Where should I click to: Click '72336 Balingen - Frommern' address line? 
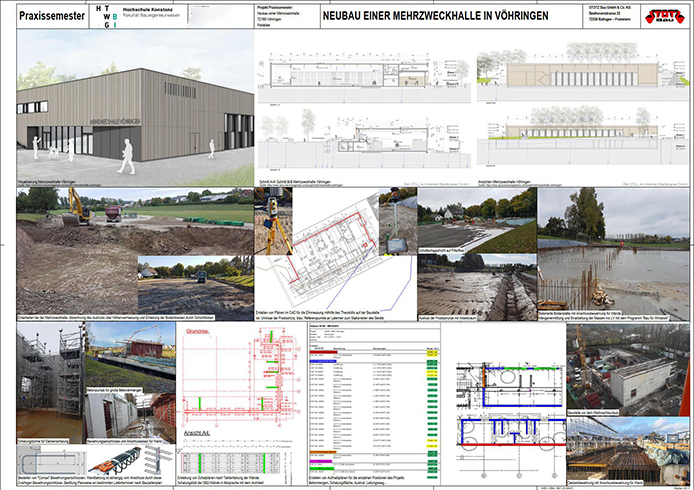pos(609,19)
